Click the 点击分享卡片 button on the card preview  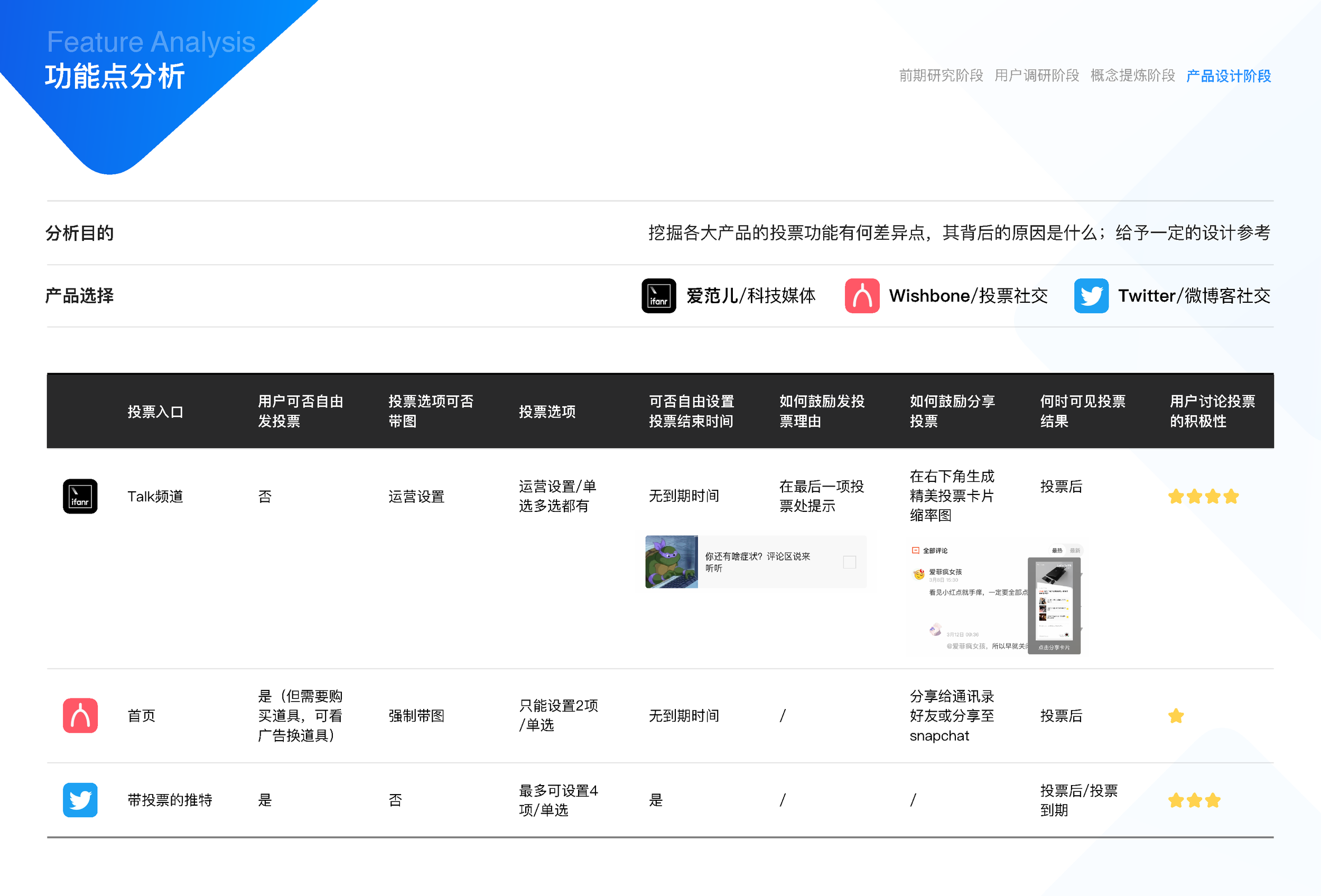tap(1054, 648)
